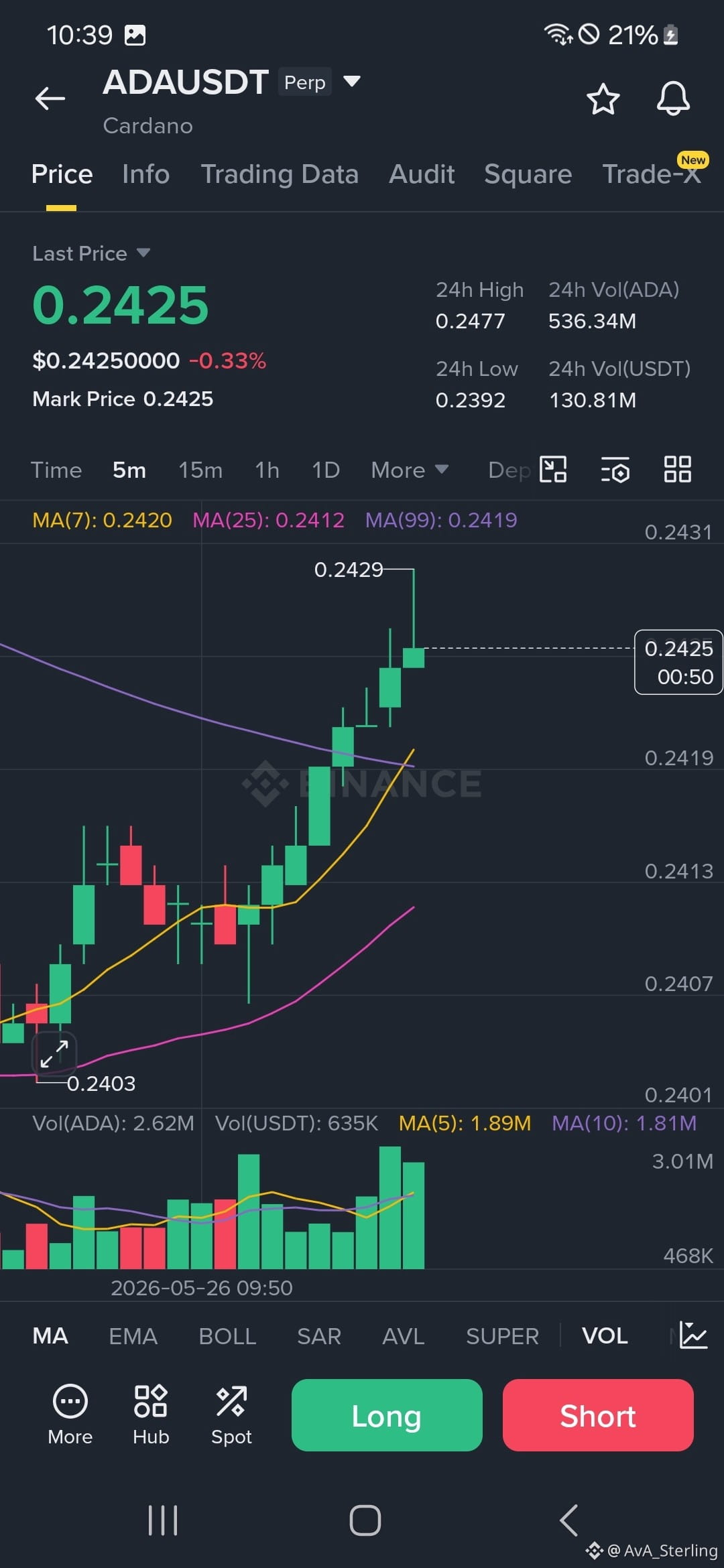Open price alert bell icon

pos(673,99)
